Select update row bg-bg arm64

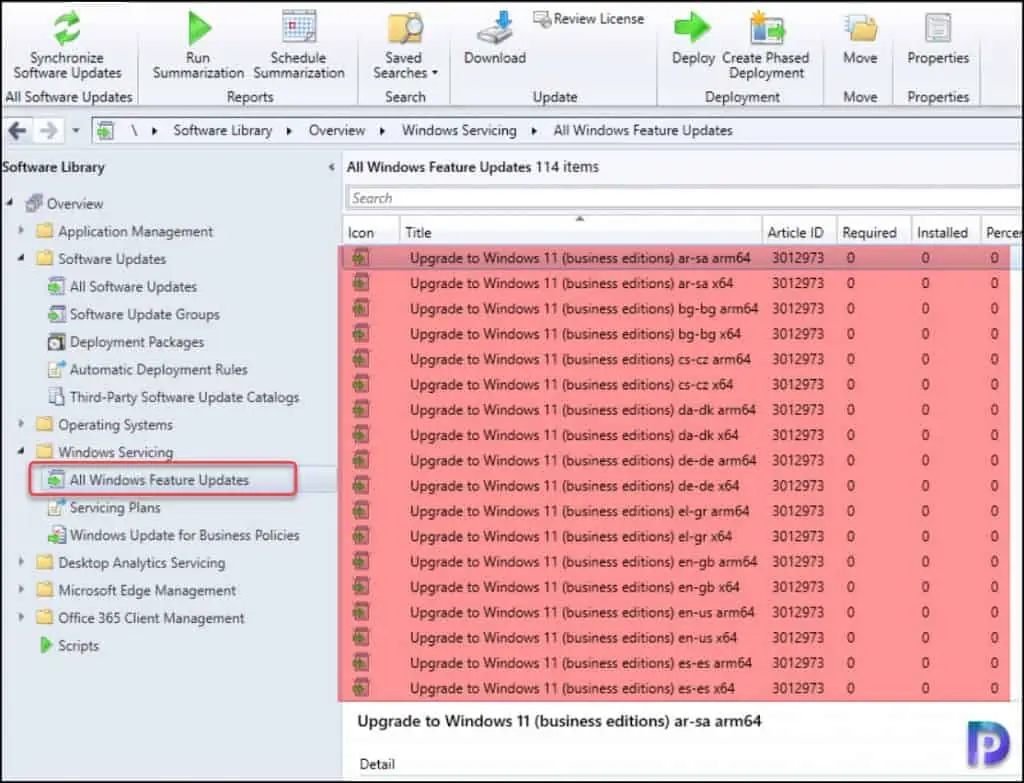click(676, 308)
